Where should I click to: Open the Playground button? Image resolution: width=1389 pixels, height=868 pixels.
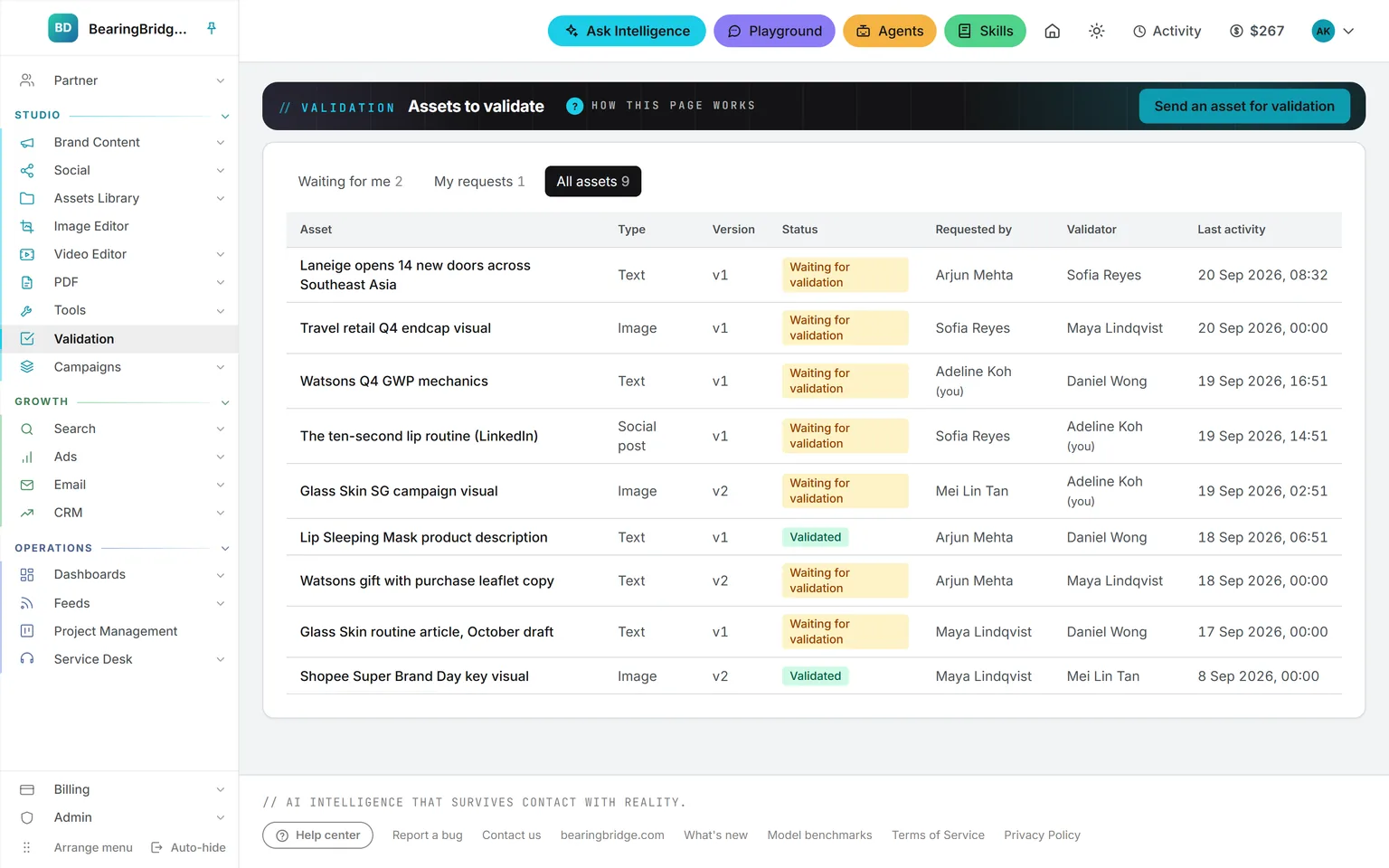pyautogui.click(x=774, y=31)
